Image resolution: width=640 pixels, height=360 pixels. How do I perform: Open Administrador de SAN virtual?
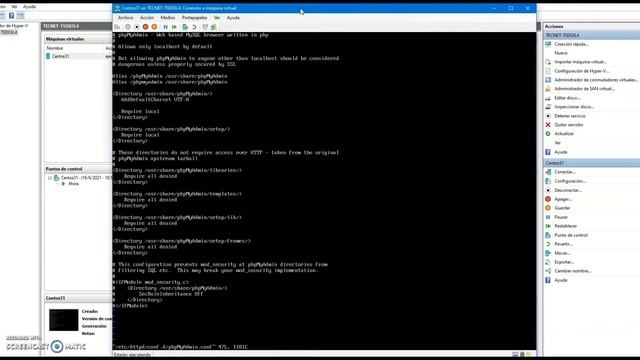tap(584, 89)
